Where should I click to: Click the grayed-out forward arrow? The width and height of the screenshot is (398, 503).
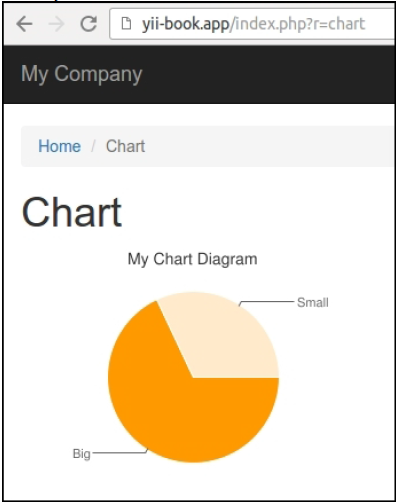[x=56, y=24]
